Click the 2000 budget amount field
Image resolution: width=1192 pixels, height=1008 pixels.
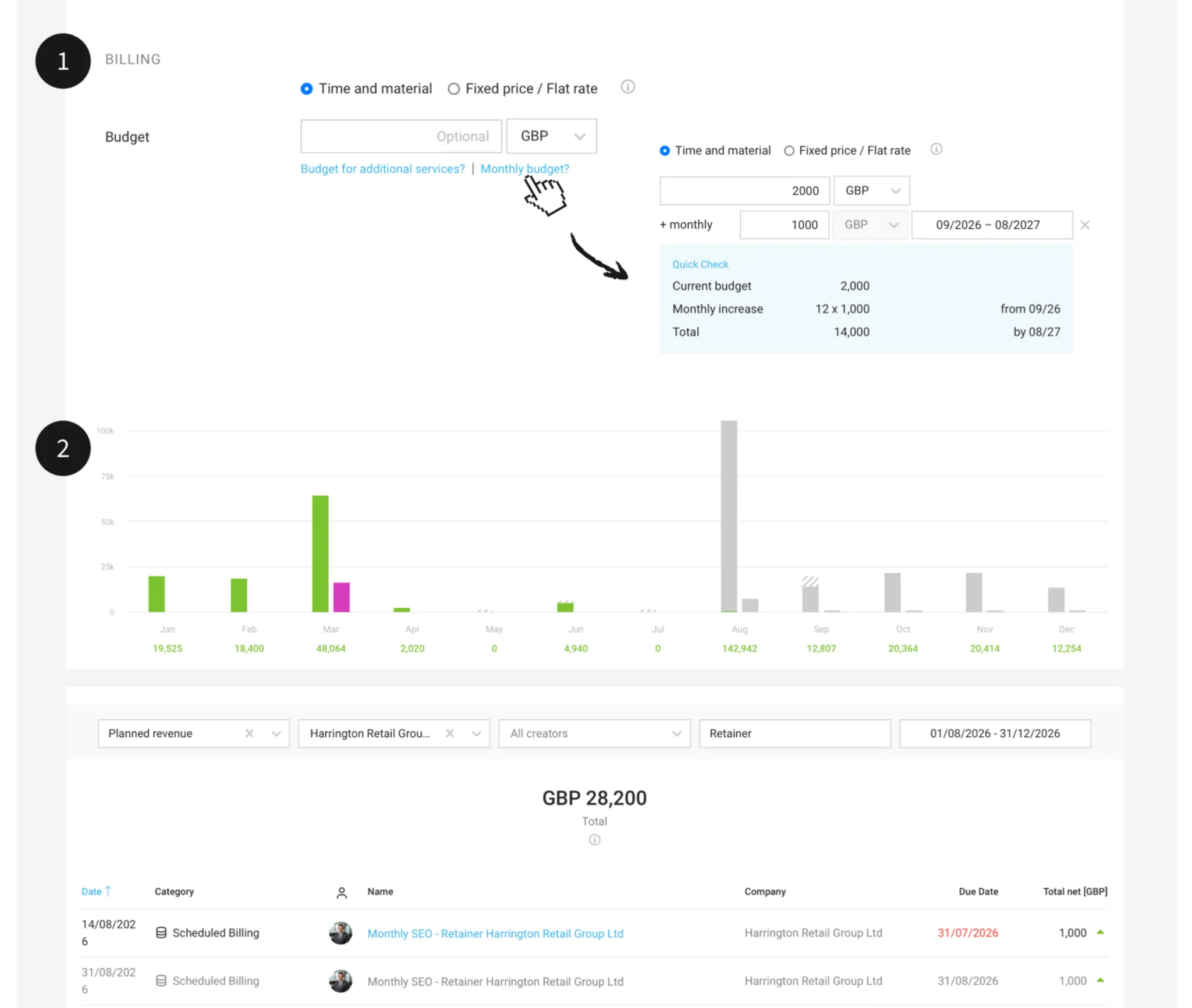pyautogui.click(x=744, y=191)
